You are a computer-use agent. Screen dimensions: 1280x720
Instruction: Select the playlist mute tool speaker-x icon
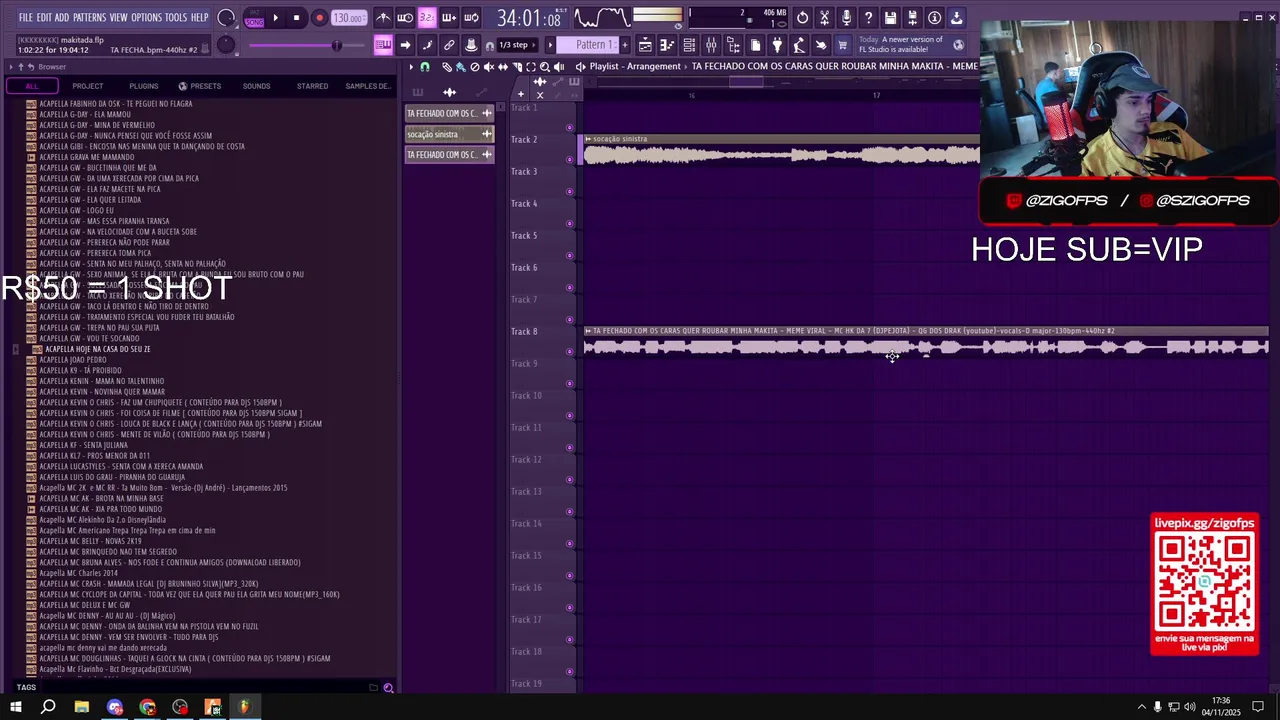(488, 67)
